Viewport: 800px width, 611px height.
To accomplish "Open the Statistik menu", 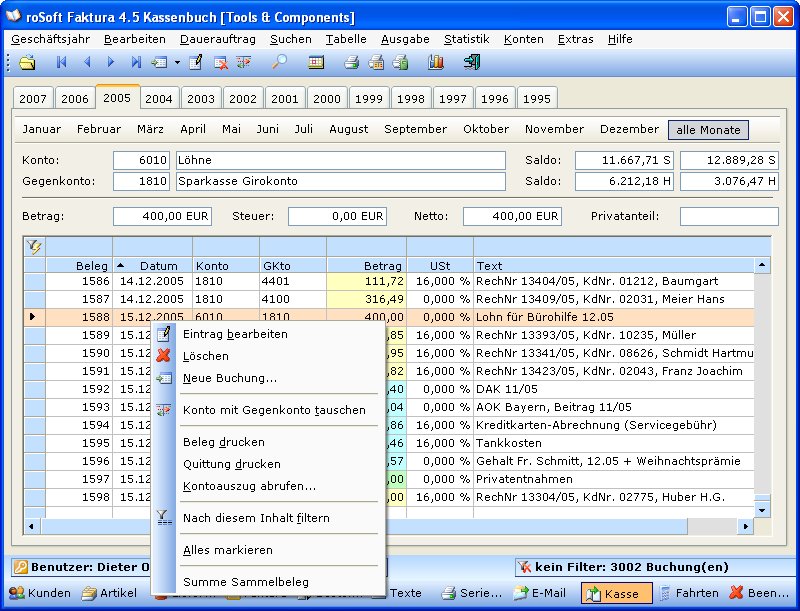I will click(x=466, y=39).
